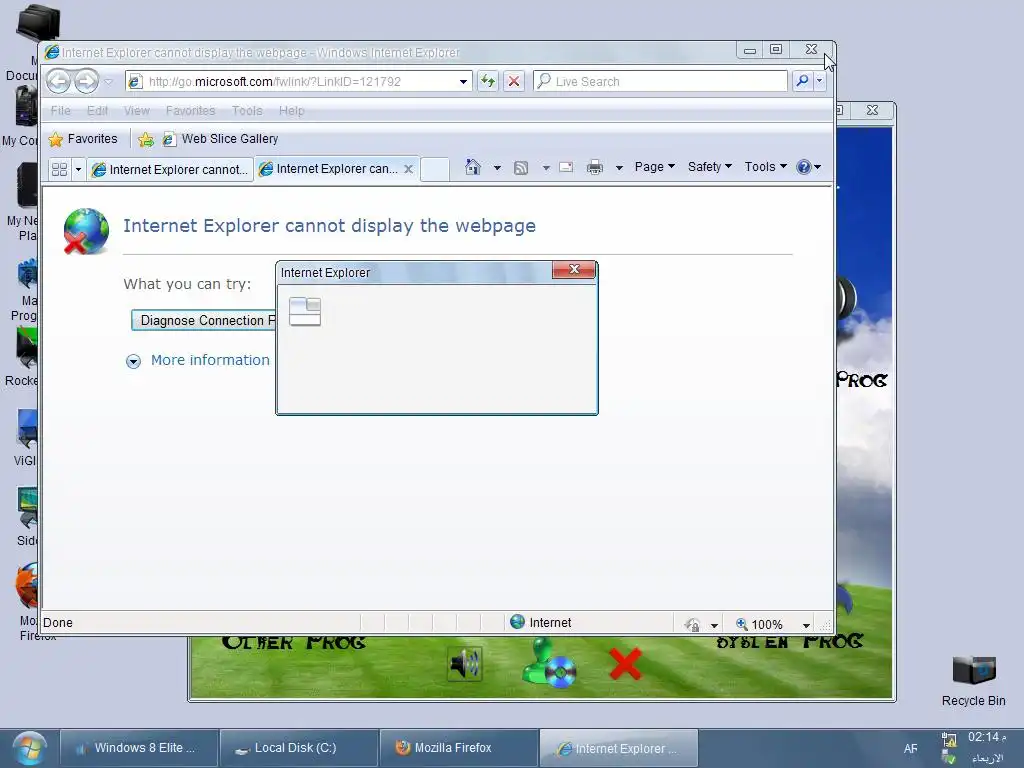Stop loading with the red X icon
This screenshot has height=768, width=1024.
514,81
